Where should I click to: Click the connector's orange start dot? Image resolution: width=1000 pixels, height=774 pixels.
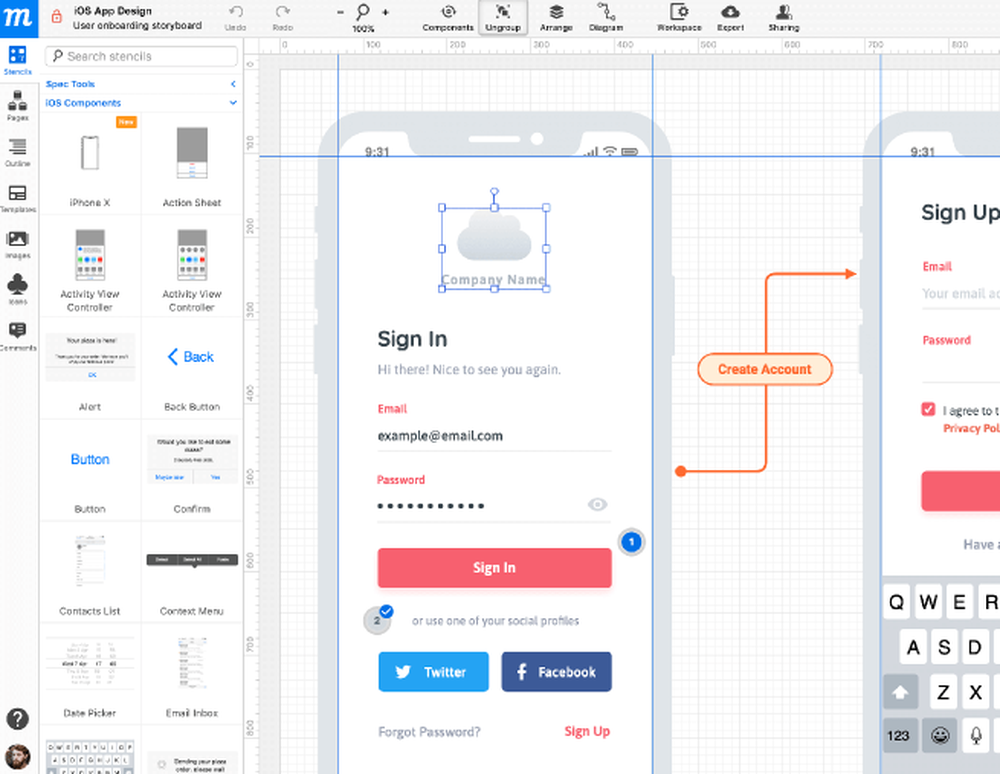(x=680, y=471)
